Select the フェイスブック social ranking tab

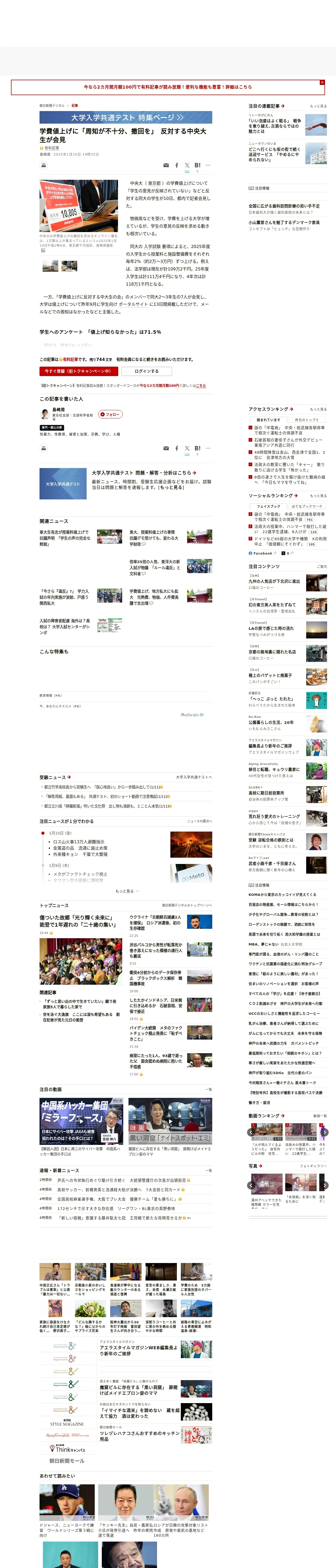click(x=268, y=506)
